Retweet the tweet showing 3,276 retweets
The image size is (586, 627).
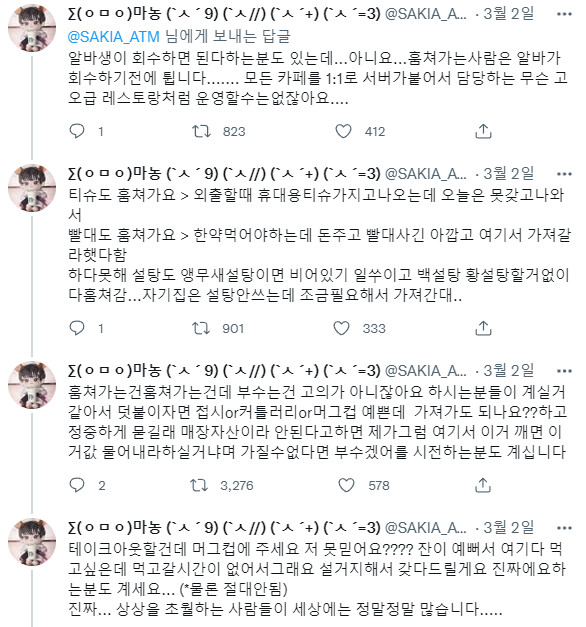(199, 485)
